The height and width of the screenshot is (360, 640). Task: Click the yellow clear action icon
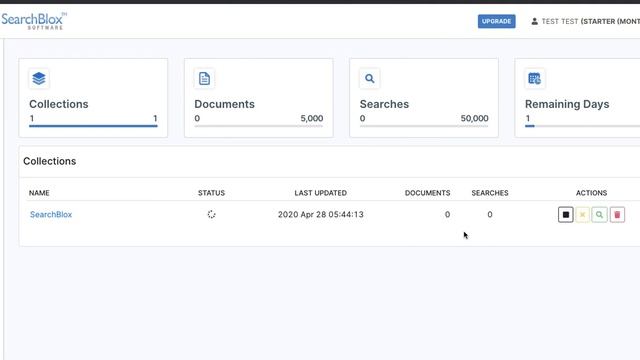coord(582,215)
